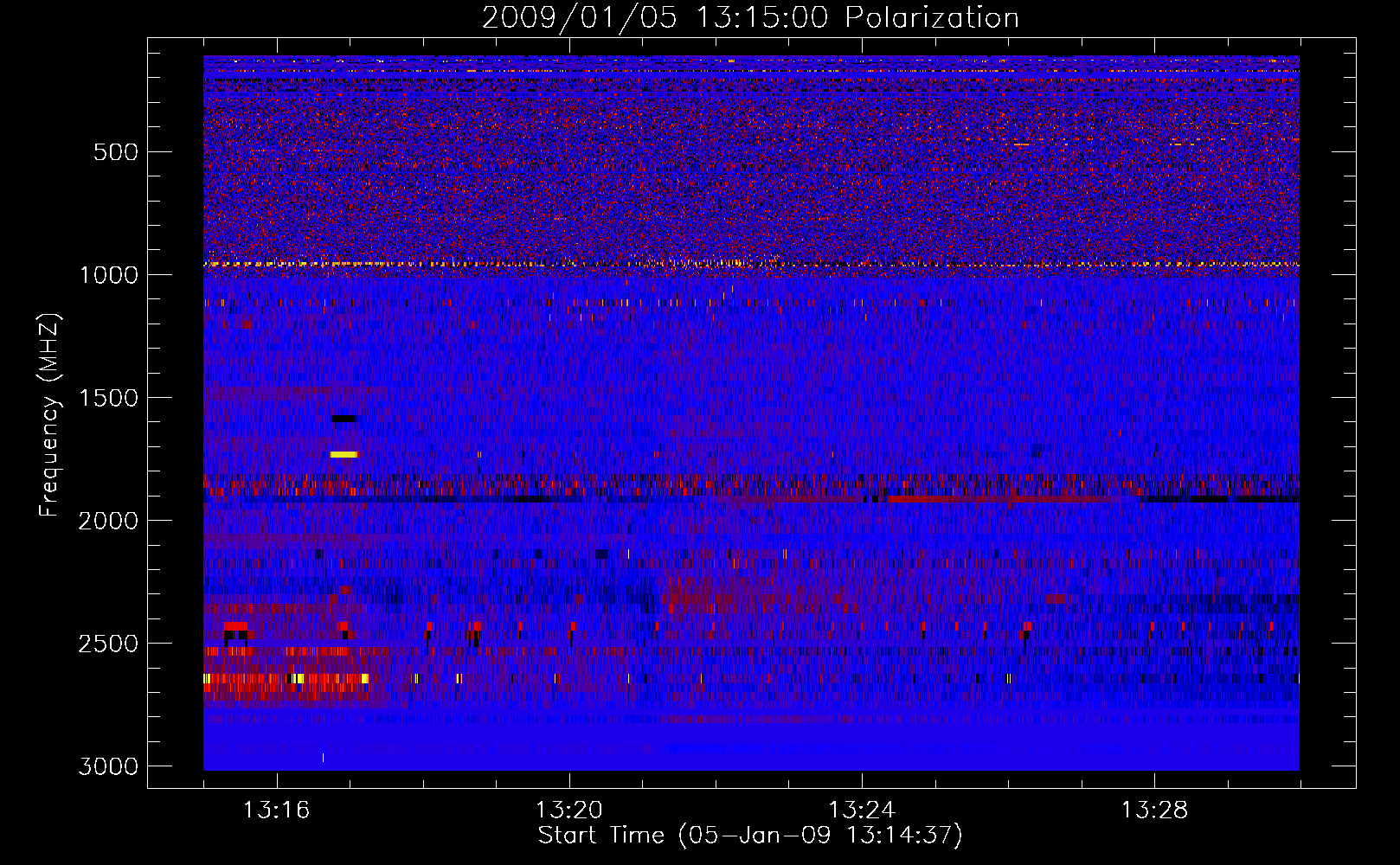Click the 13:24 time tick label
The image size is (1400, 865).
coord(862,811)
